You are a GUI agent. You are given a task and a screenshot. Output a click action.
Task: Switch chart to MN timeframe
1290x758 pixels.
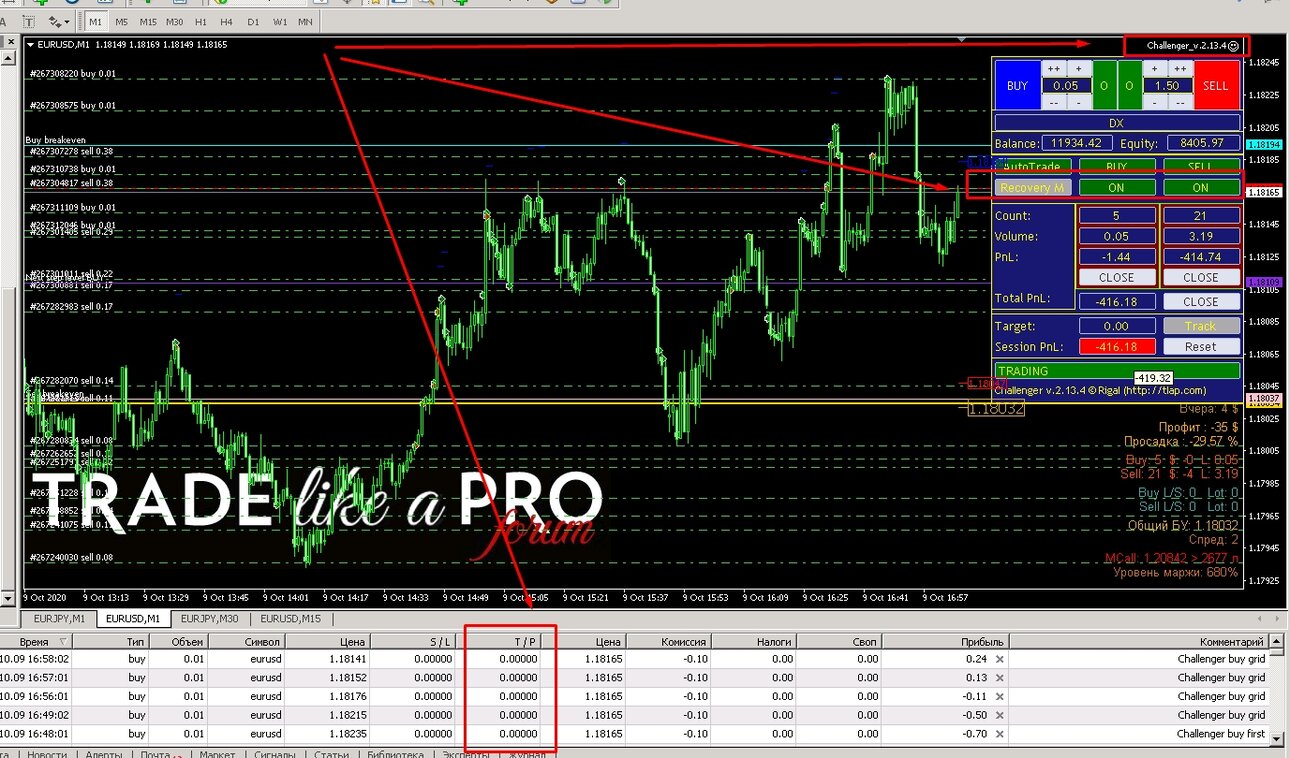tap(305, 21)
